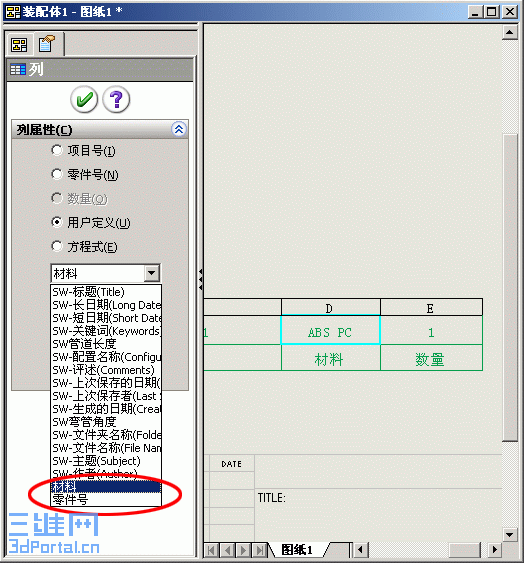Click column header D in table
The width and height of the screenshot is (524, 563).
pos(330,308)
